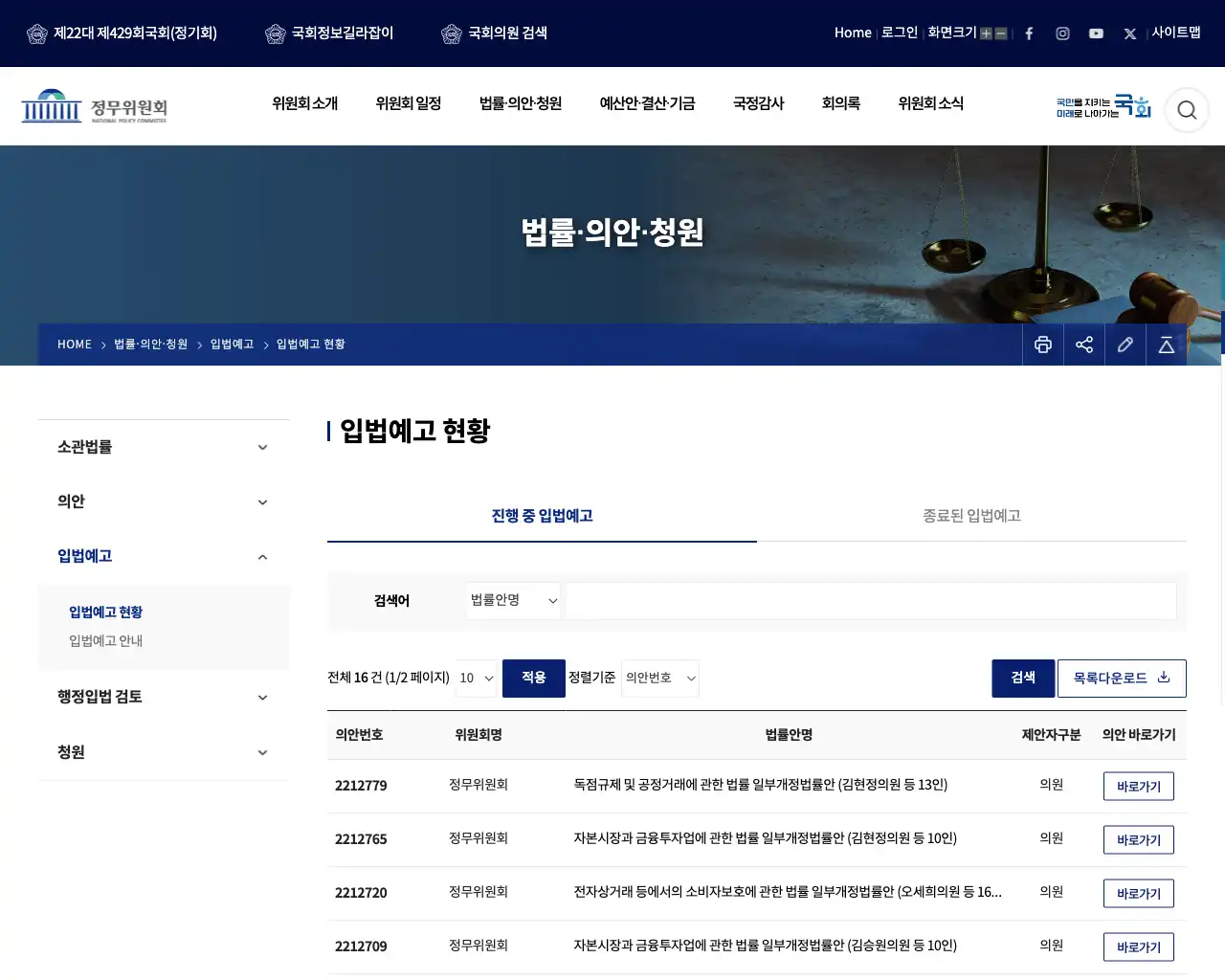The width and height of the screenshot is (1225, 980).
Task: Share this page via the share icon
Action: [1084, 345]
